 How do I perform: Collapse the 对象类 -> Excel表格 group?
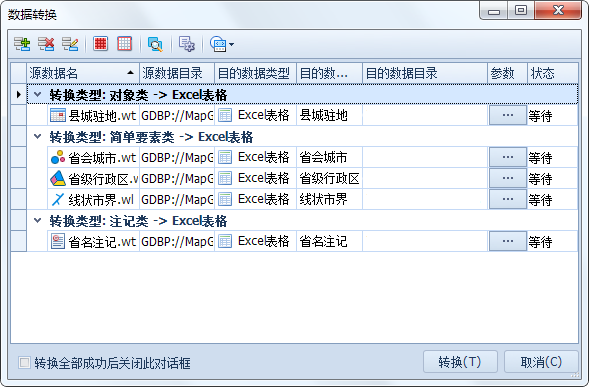tap(38, 95)
